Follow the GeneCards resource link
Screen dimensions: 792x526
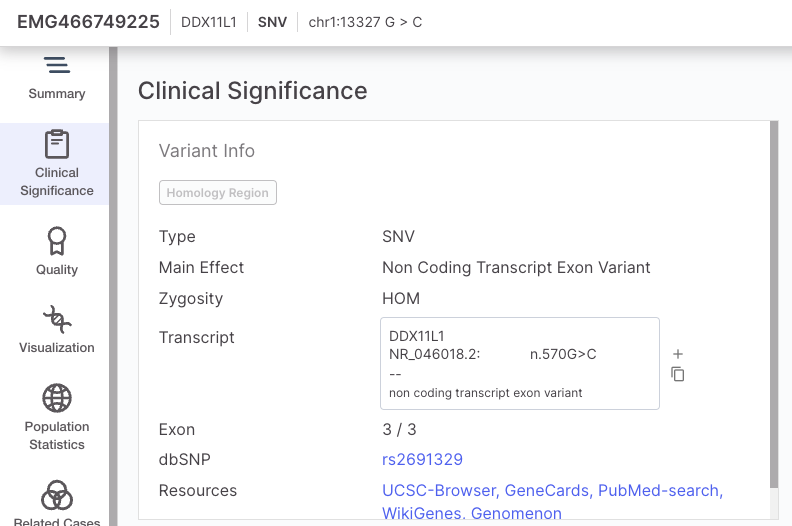click(x=548, y=491)
